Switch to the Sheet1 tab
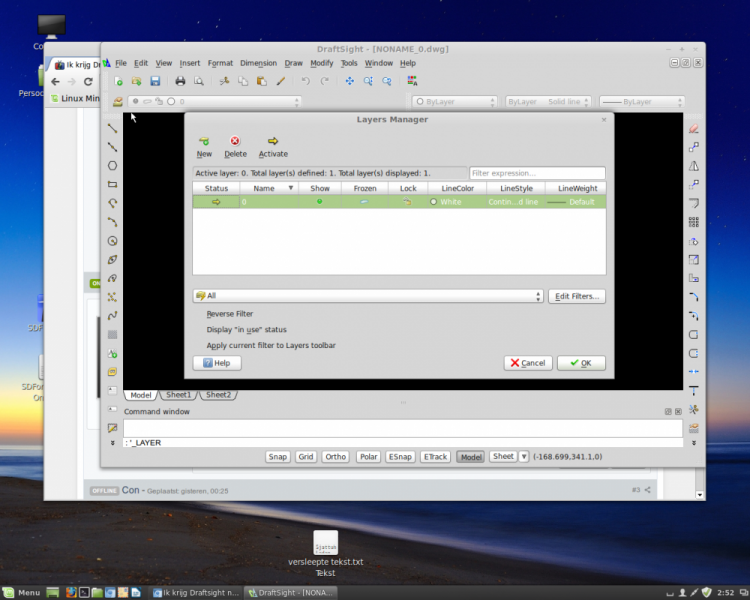This screenshot has height=600, width=750. pos(178,395)
